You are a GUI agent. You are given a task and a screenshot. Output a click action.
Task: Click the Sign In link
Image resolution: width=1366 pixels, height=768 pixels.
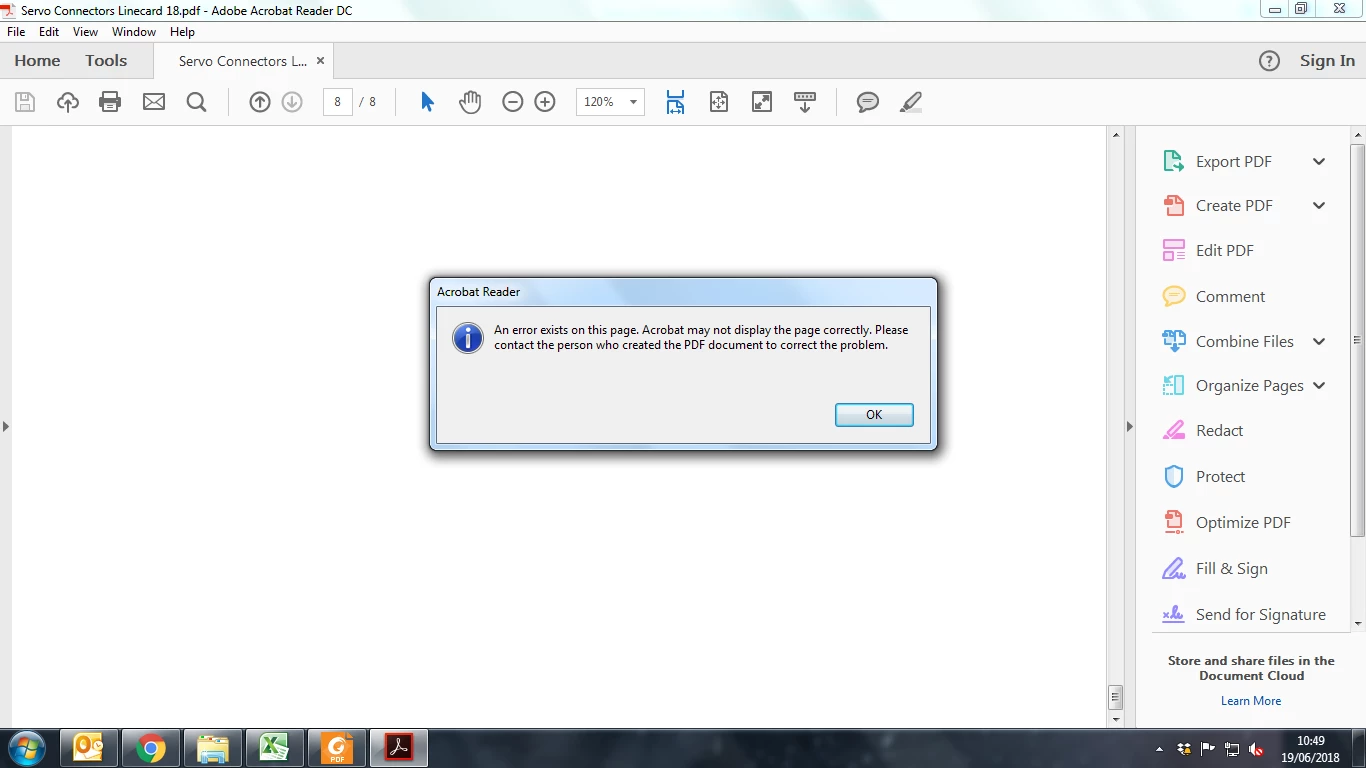coord(1327,61)
